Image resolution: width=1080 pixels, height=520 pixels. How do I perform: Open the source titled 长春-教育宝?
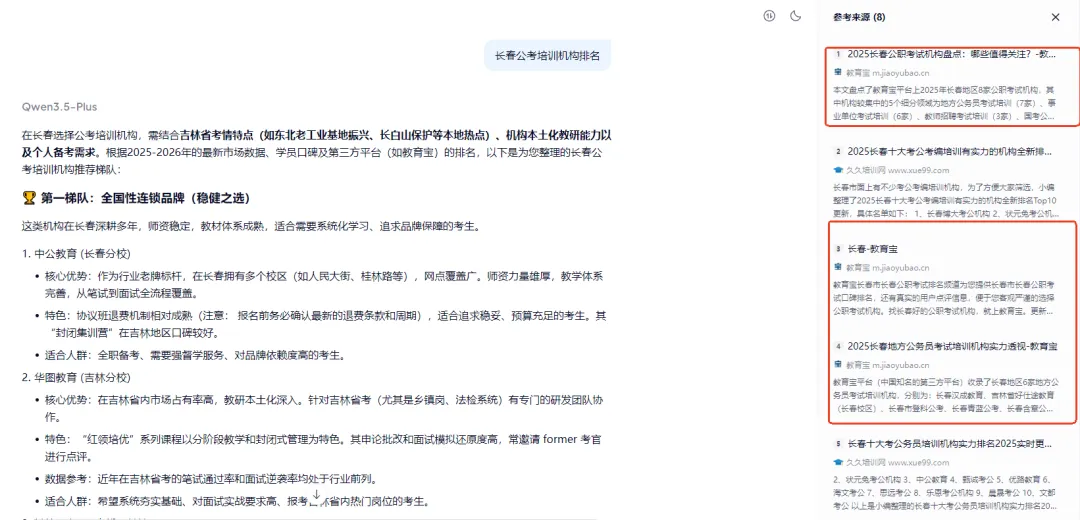pyautogui.click(x=873, y=249)
